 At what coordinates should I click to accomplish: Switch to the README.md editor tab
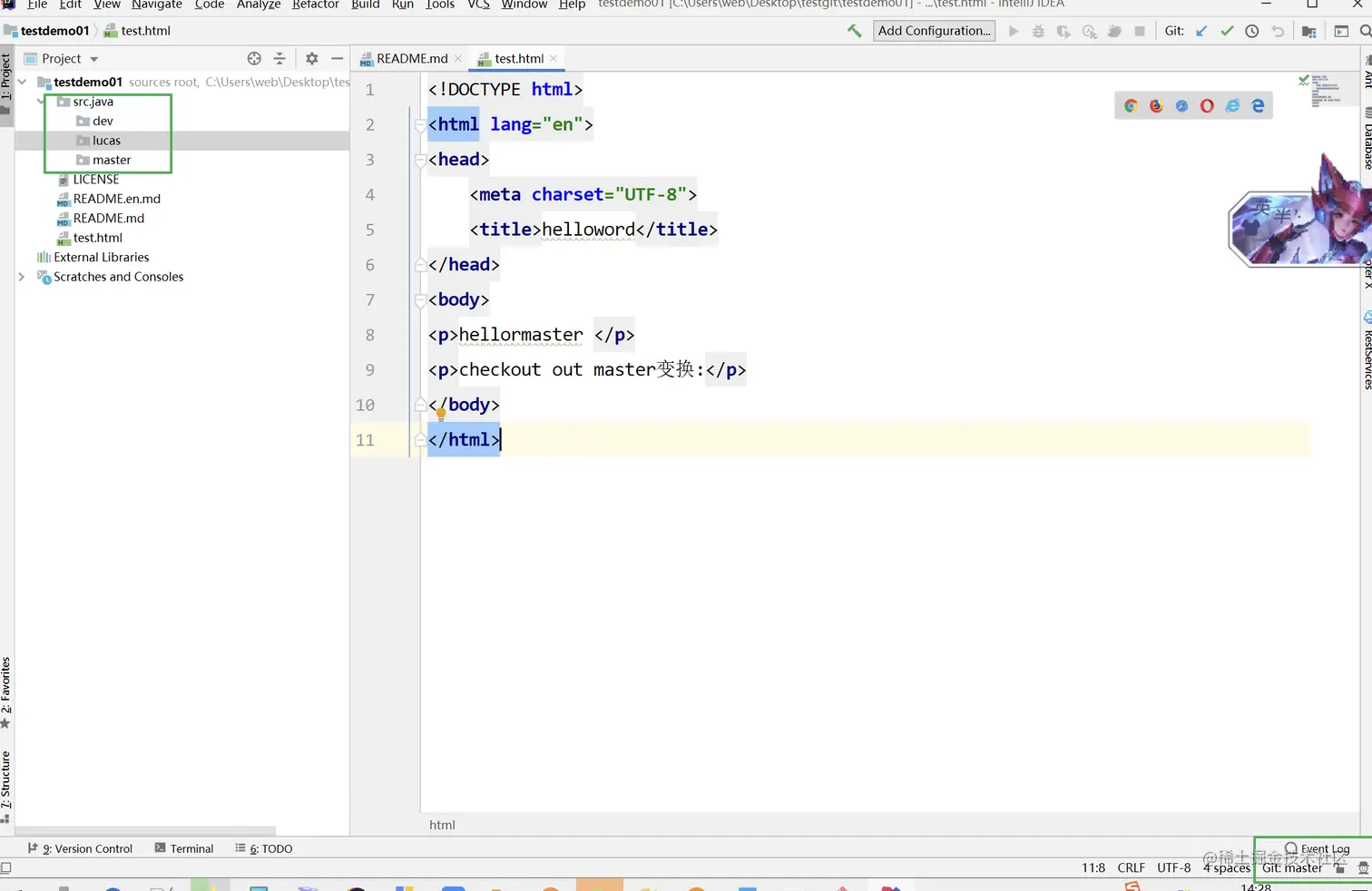click(x=411, y=59)
